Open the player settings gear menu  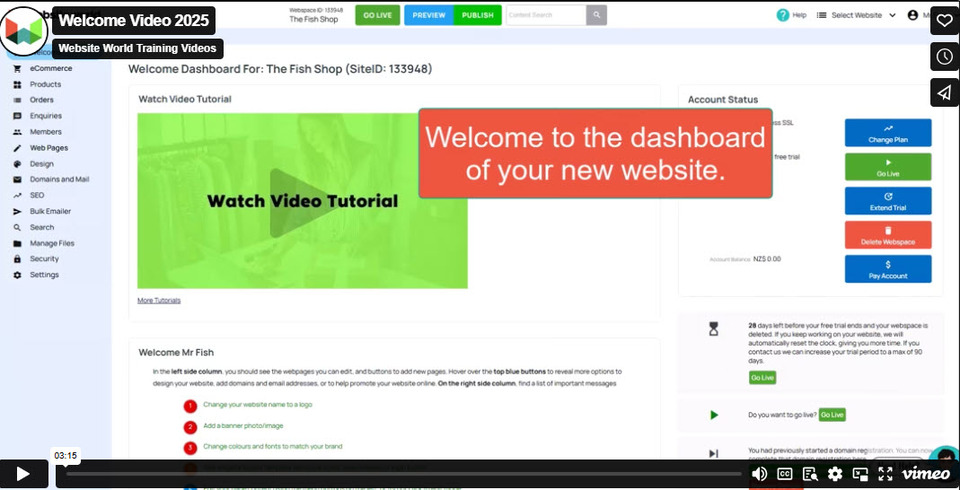point(835,474)
